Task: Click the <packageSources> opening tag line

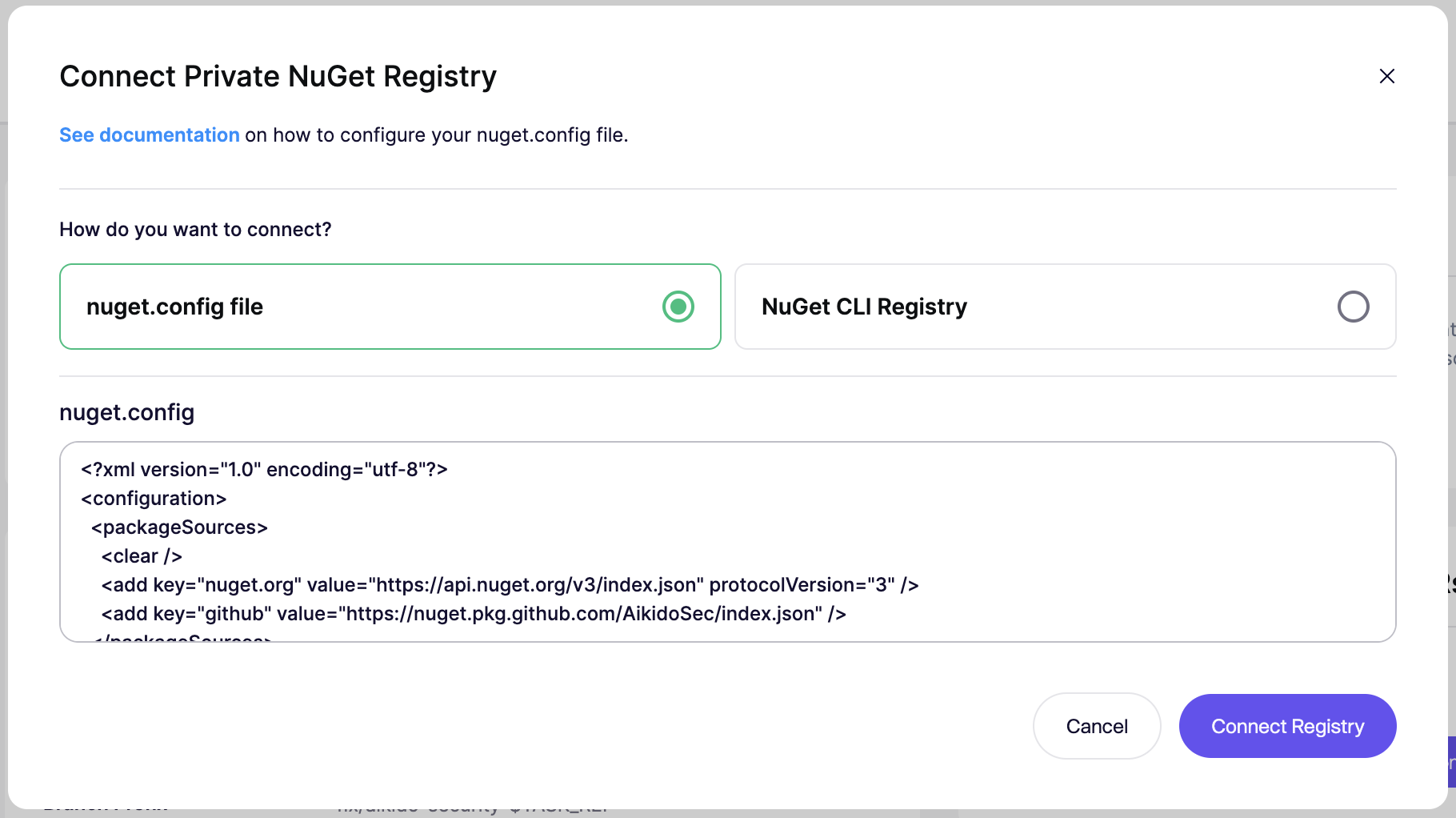Action: click(179, 527)
